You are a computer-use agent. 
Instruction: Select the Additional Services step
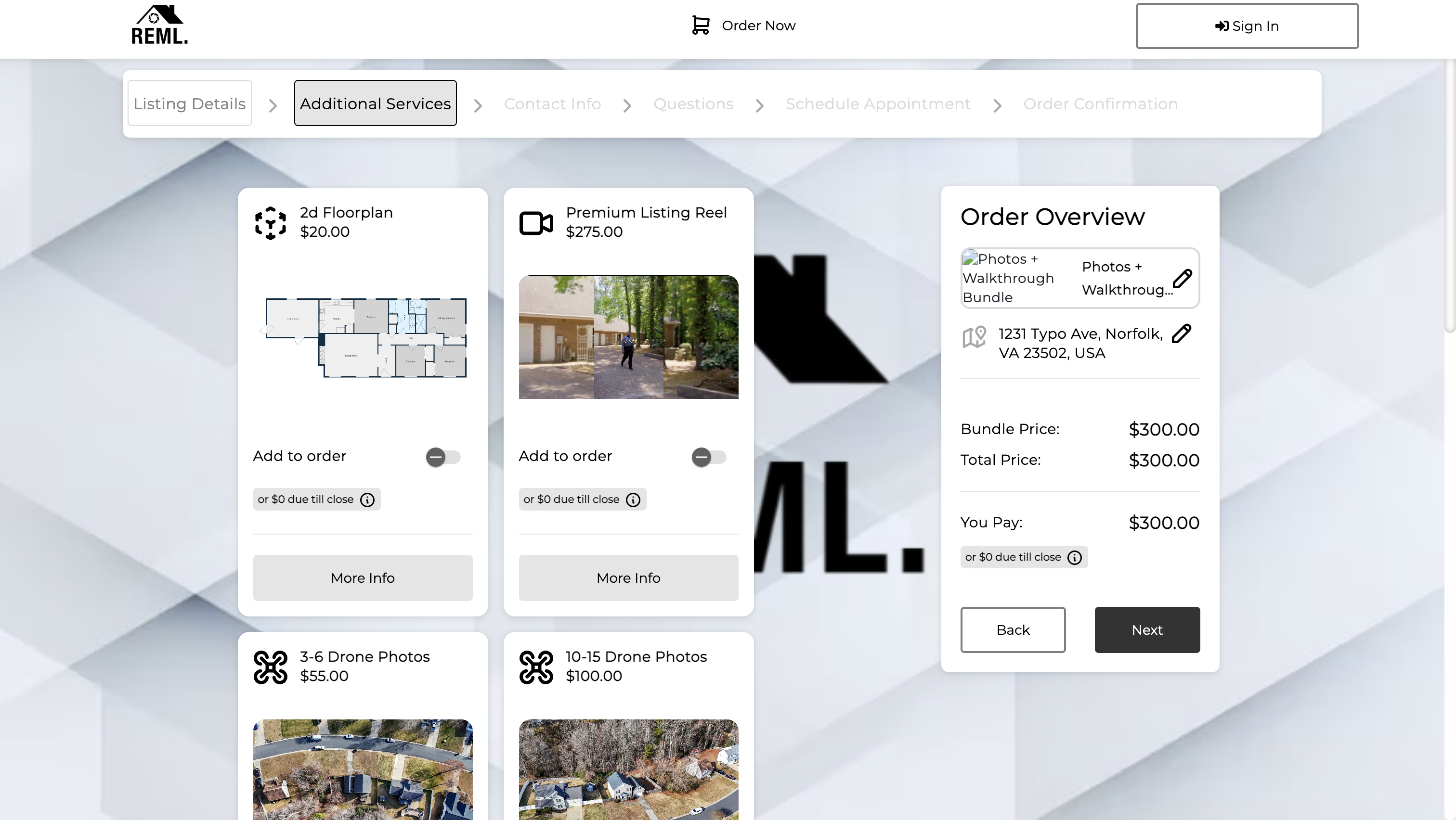click(x=375, y=103)
